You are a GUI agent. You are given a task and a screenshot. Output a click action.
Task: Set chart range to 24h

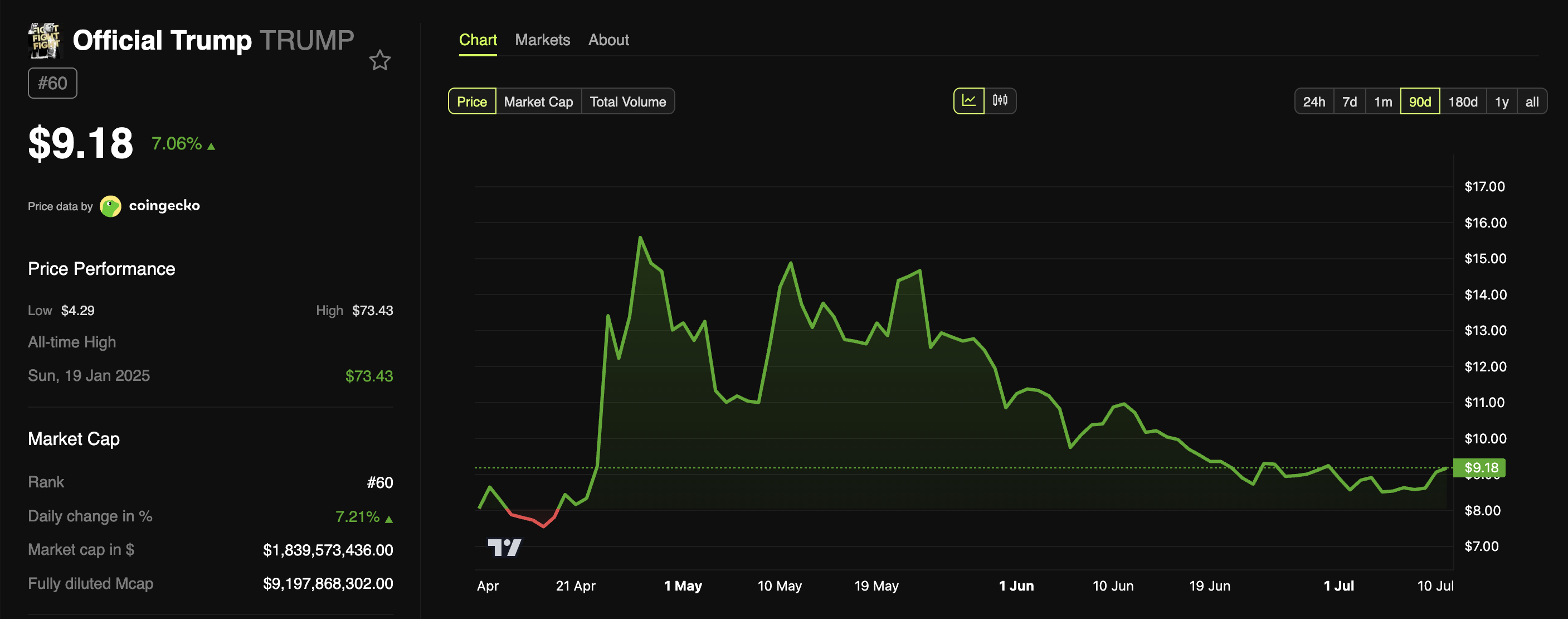pyautogui.click(x=1313, y=101)
